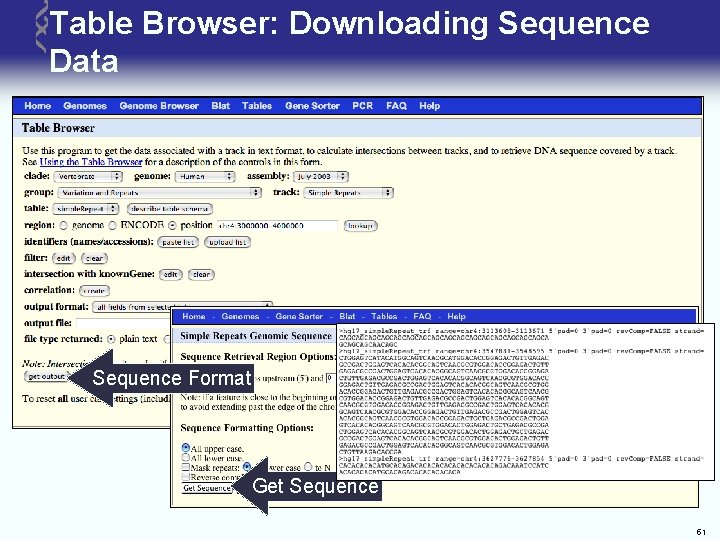The height and width of the screenshot is (540, 720).
Task: Expand the track dropdown showing Simple Repeats
Action: point(349,193)
